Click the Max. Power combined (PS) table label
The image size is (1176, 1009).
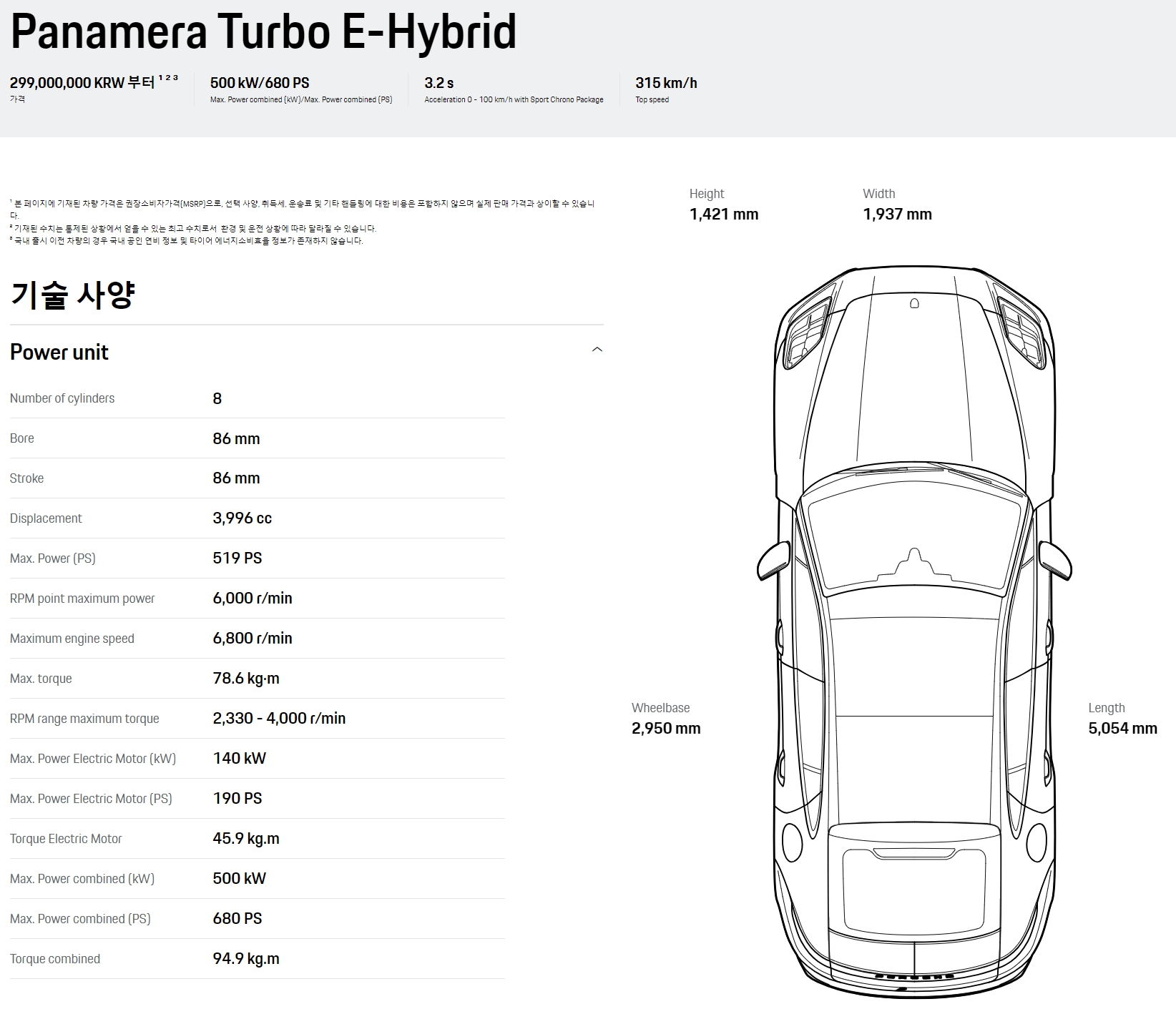[x=80, y=919]
